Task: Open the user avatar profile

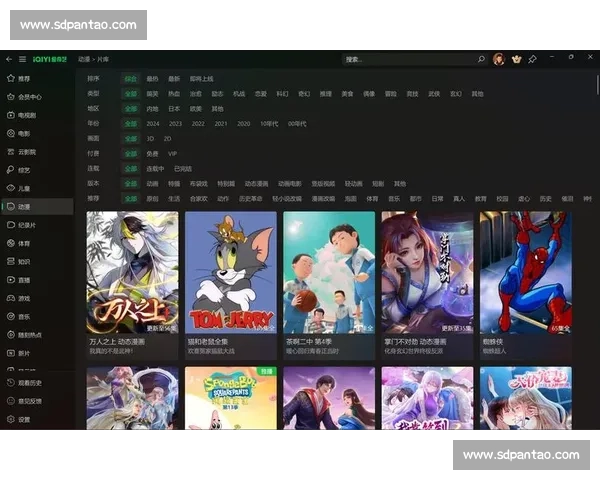Action: click(499, 59)
